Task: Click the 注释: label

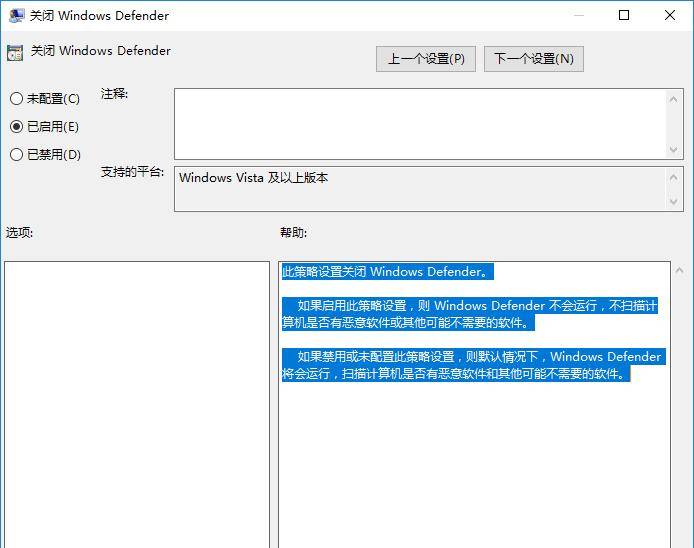Action: (115, 94)
